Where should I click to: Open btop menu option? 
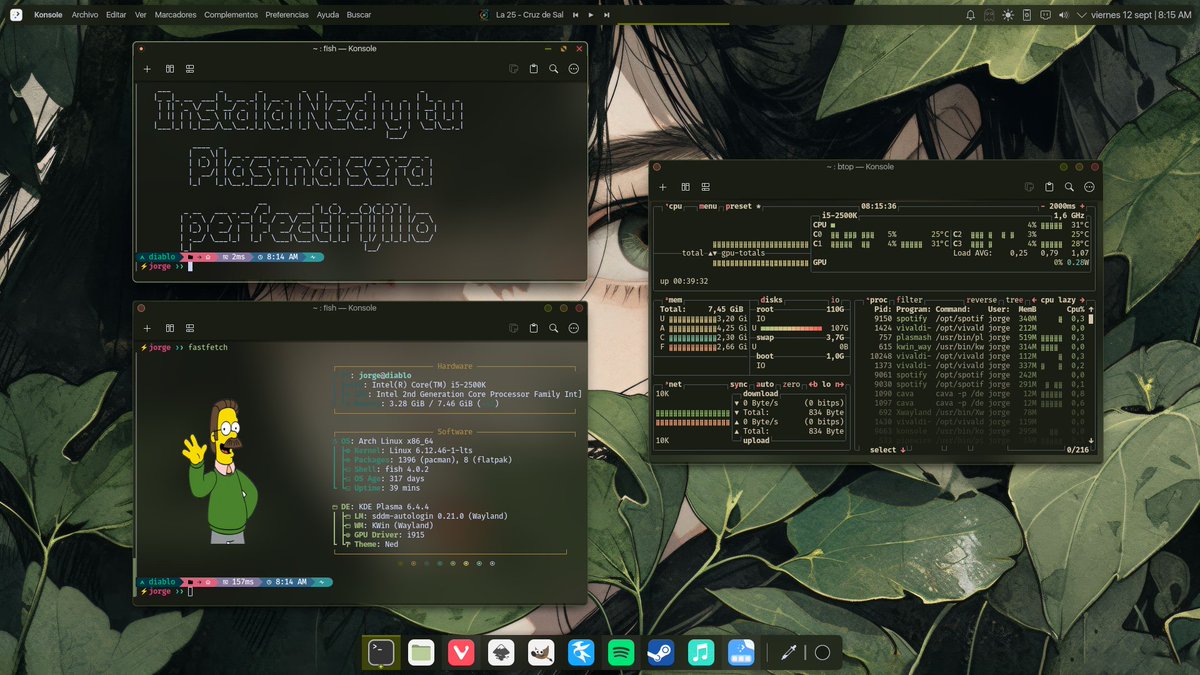coord(709,206)
